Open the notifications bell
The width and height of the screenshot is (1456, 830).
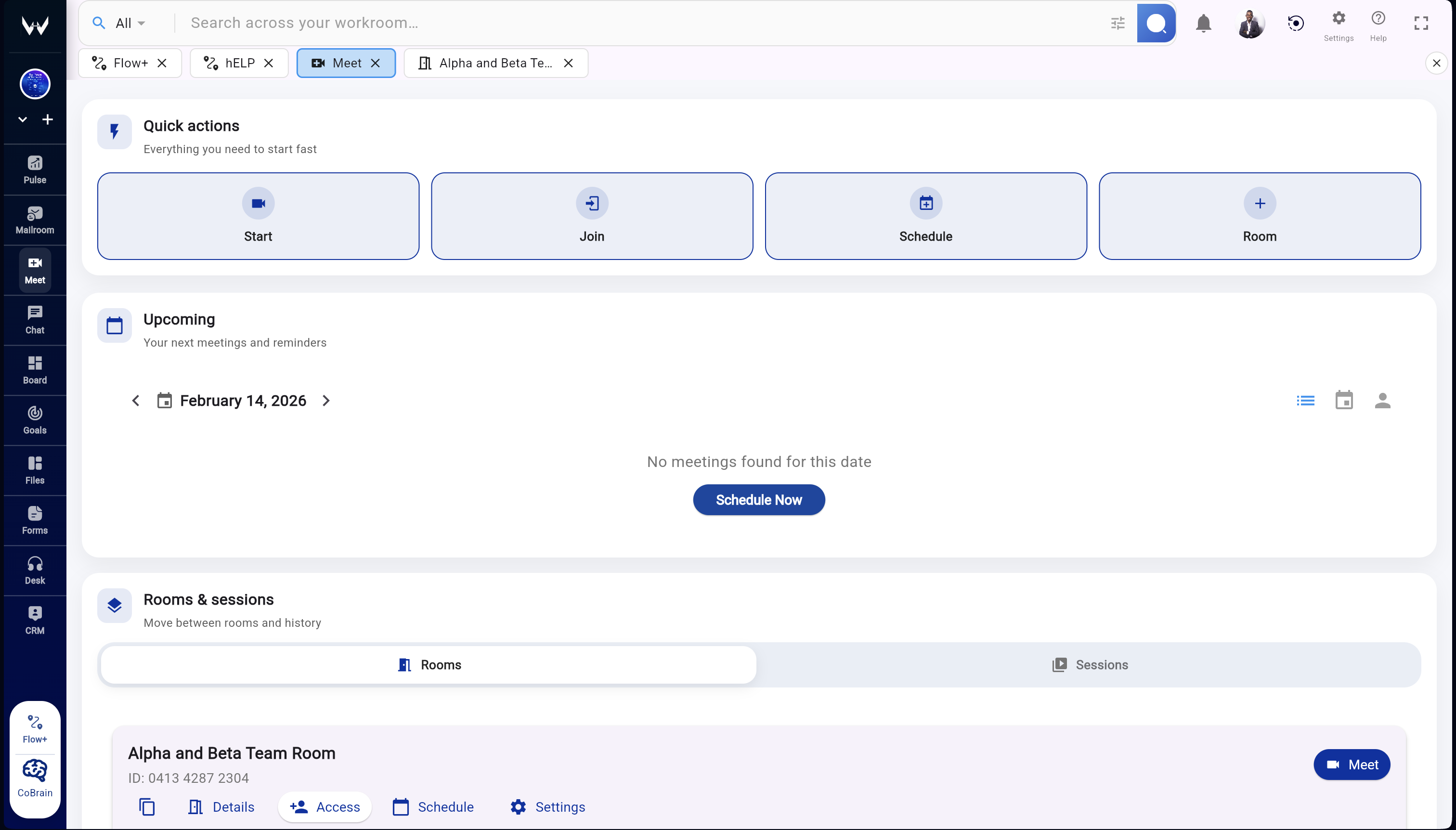1203,23
